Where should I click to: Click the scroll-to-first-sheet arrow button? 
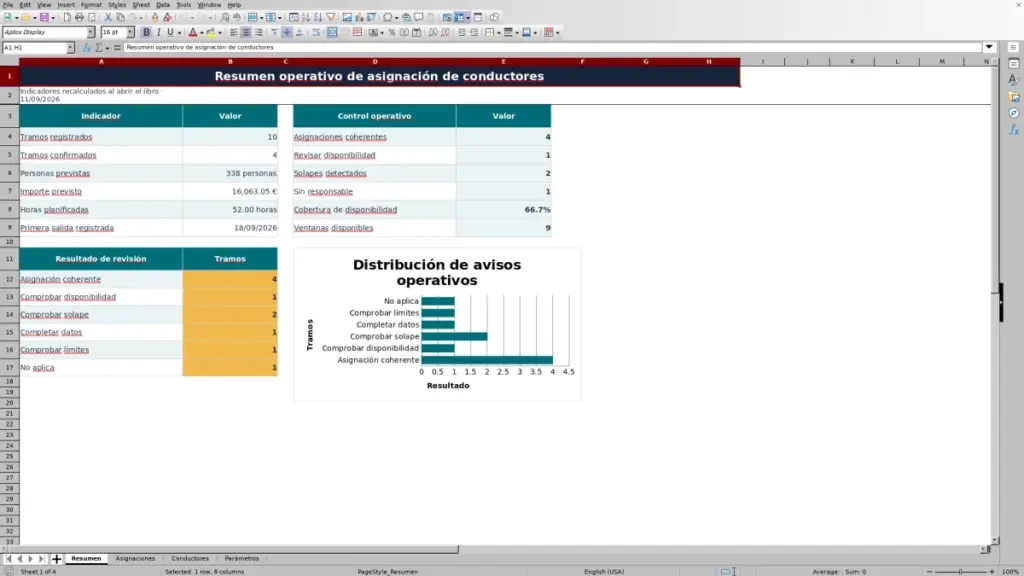[x=8, y=559]
